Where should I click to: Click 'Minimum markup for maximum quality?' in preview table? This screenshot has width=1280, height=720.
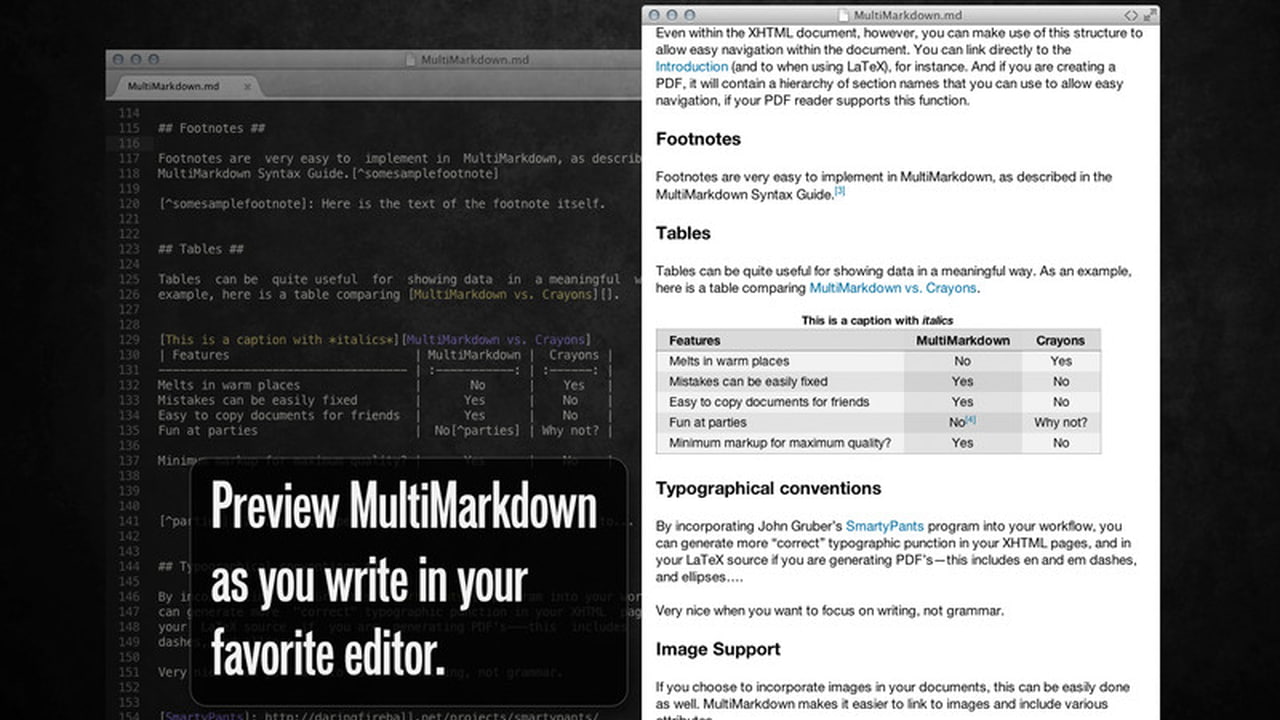tap(780, 443)
